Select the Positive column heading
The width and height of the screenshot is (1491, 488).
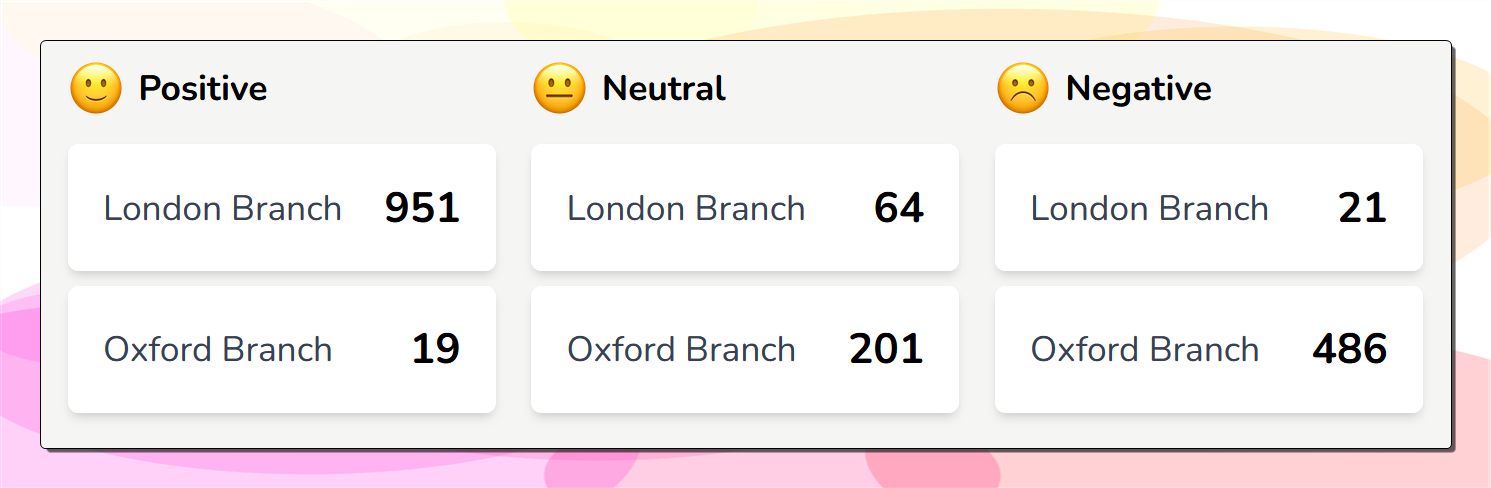click(203, 89)
